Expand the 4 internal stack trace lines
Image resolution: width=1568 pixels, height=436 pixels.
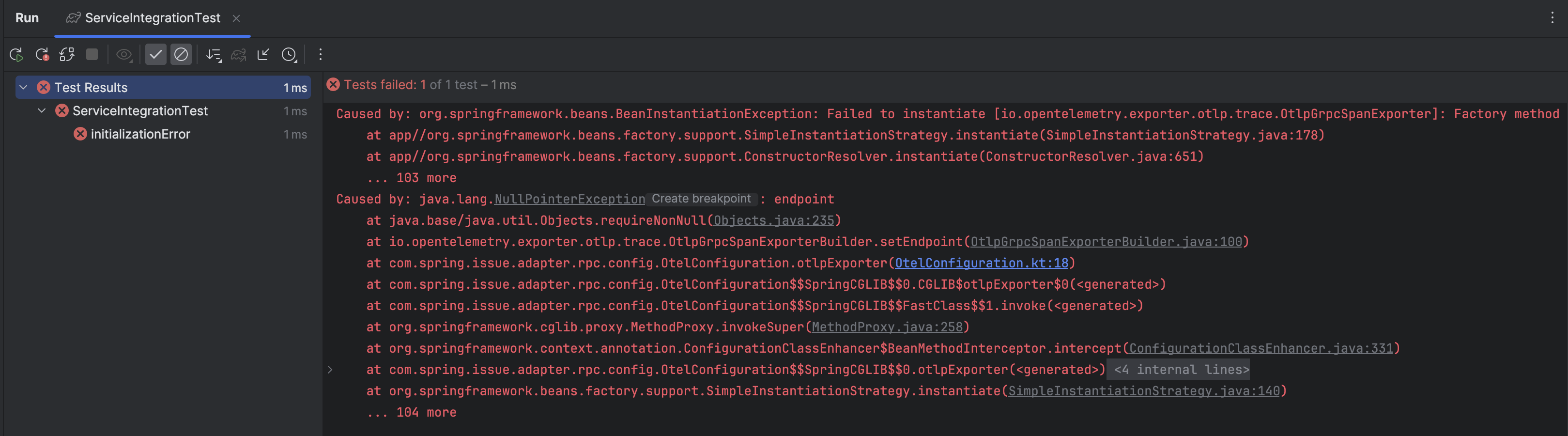pyautogui.click(x=1179, y=369)
